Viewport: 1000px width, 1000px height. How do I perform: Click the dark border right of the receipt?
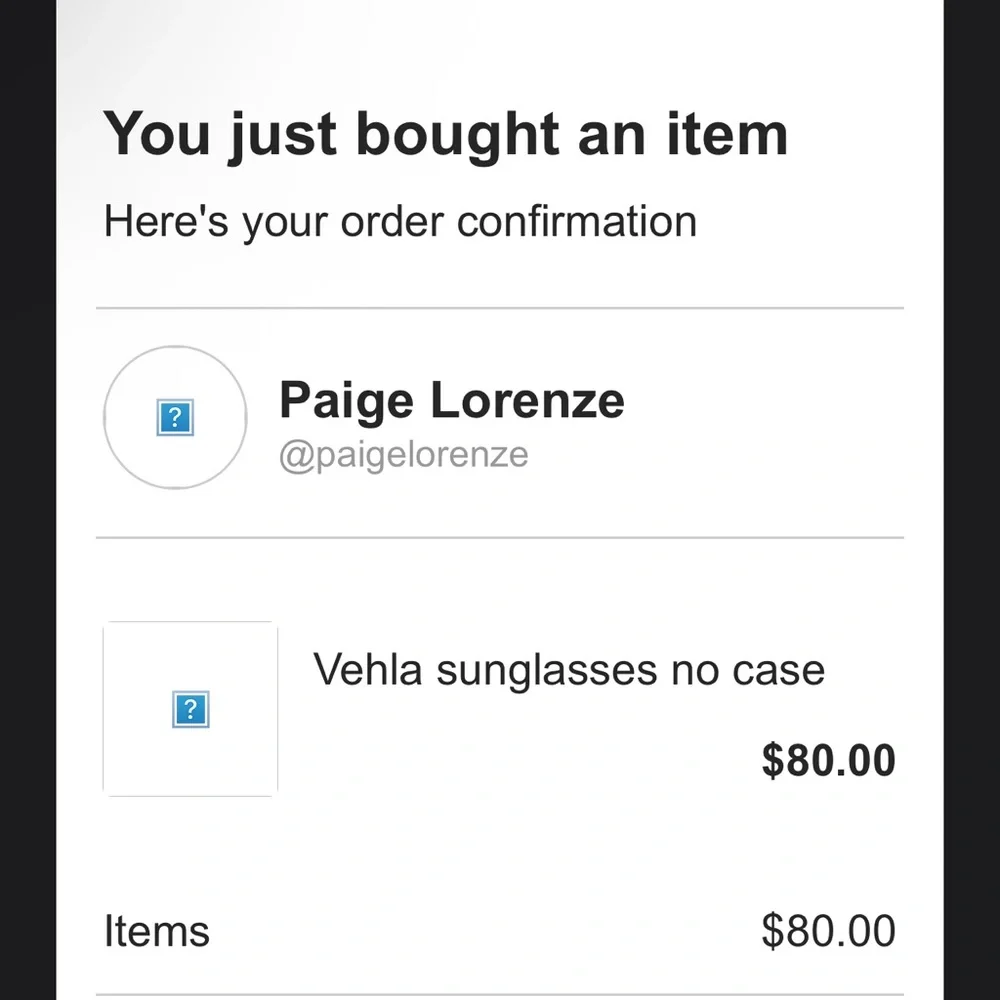pos(972,500)
